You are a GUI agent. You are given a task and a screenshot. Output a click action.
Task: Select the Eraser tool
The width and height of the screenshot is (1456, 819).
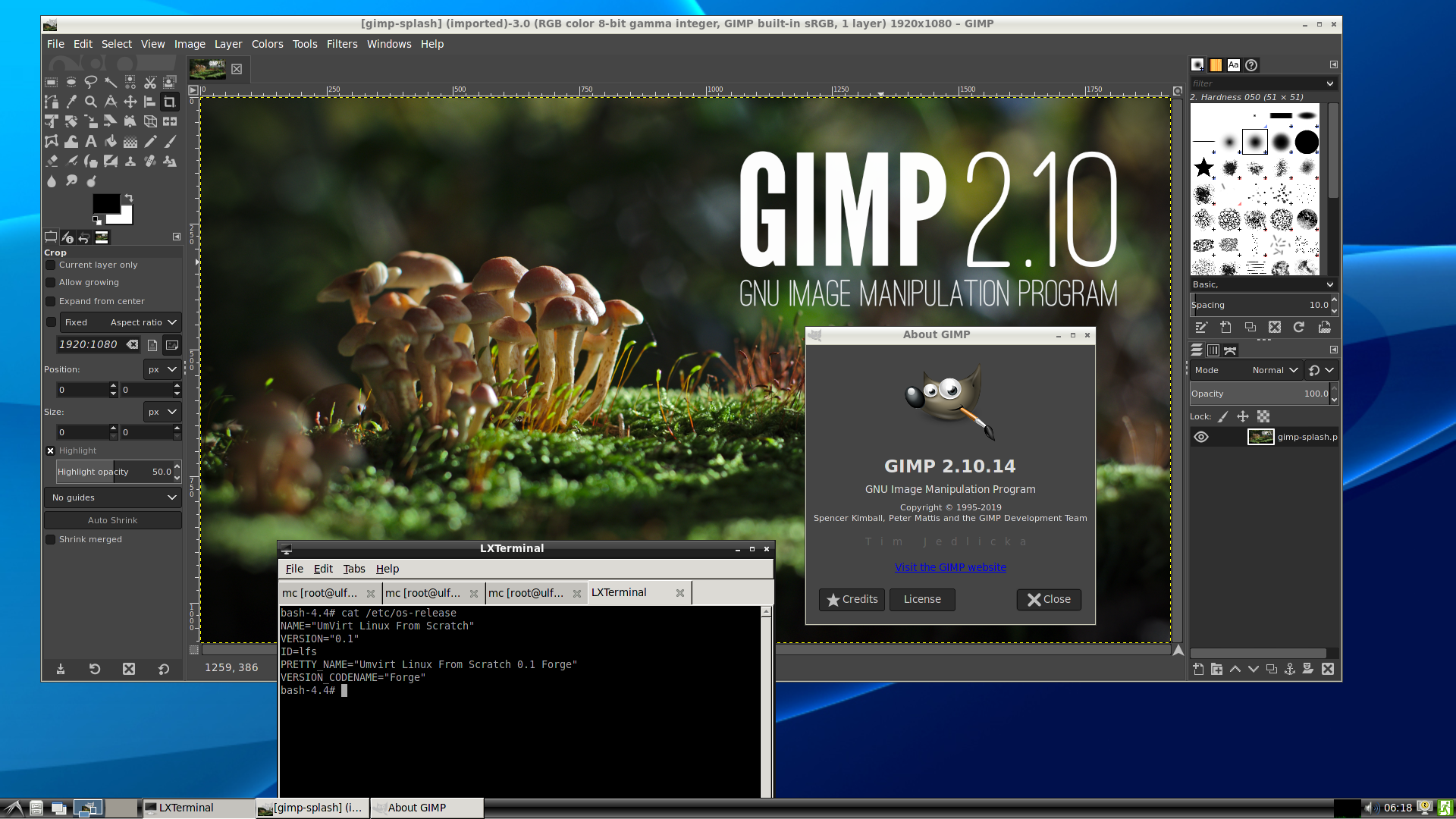[x=52, y=161]
